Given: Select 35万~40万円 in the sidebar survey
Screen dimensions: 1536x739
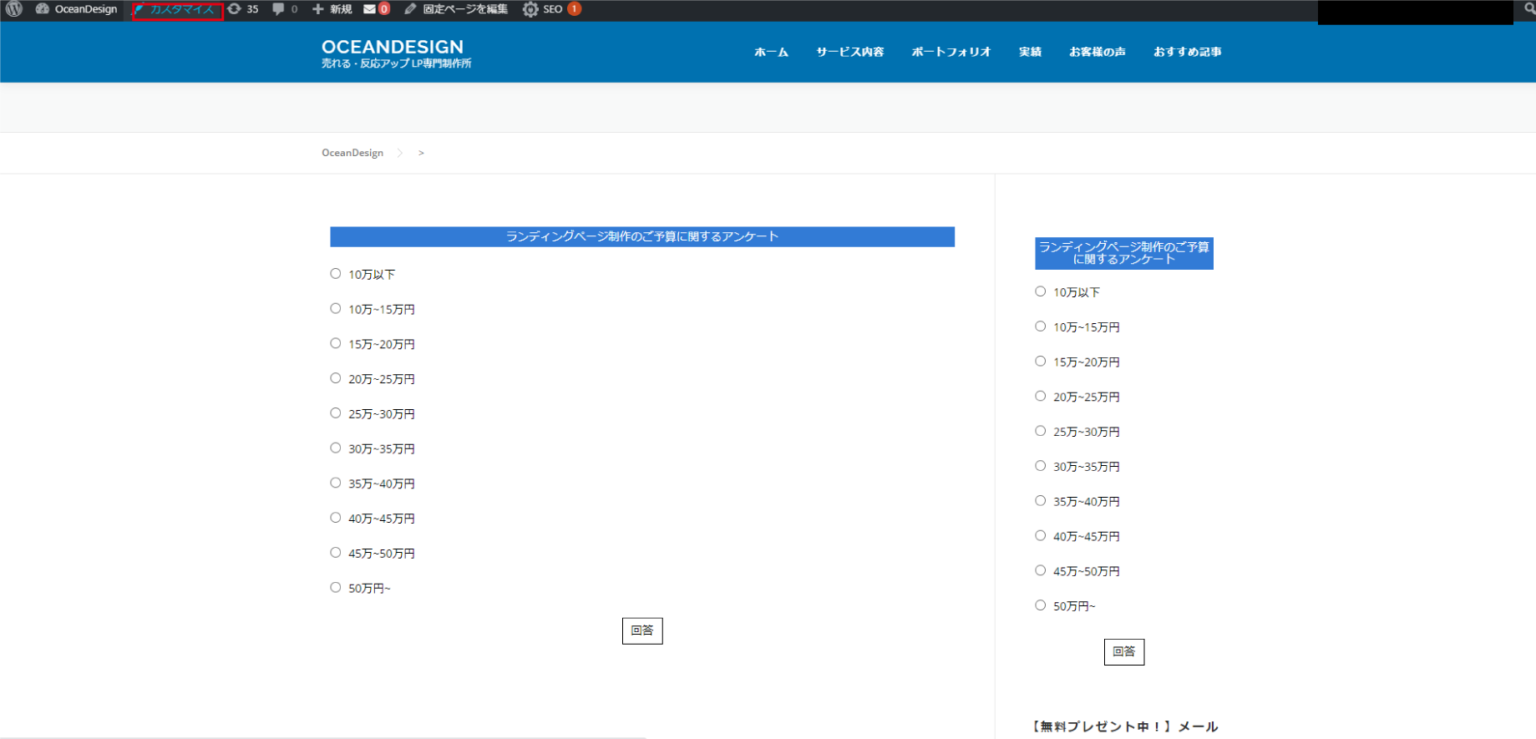Looking at the screenshot, I should click(x=1040, y=500).
